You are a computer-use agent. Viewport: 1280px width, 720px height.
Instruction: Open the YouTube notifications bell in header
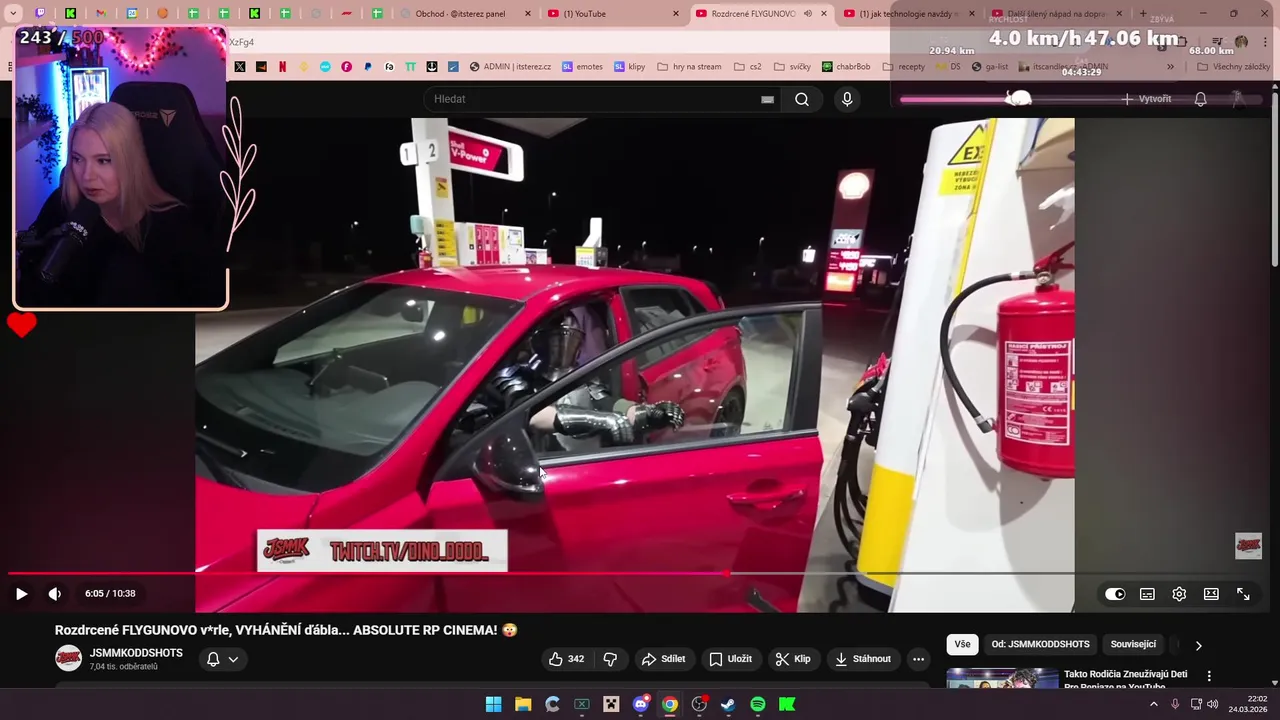click(1200, 99)
